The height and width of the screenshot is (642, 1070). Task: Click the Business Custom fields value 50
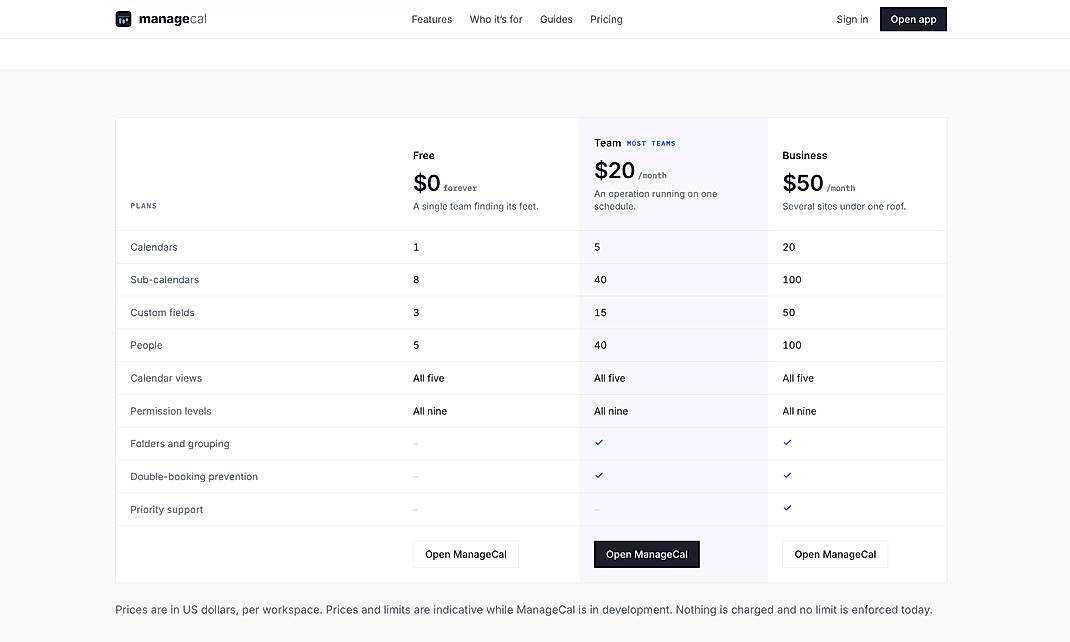[788, 312]
